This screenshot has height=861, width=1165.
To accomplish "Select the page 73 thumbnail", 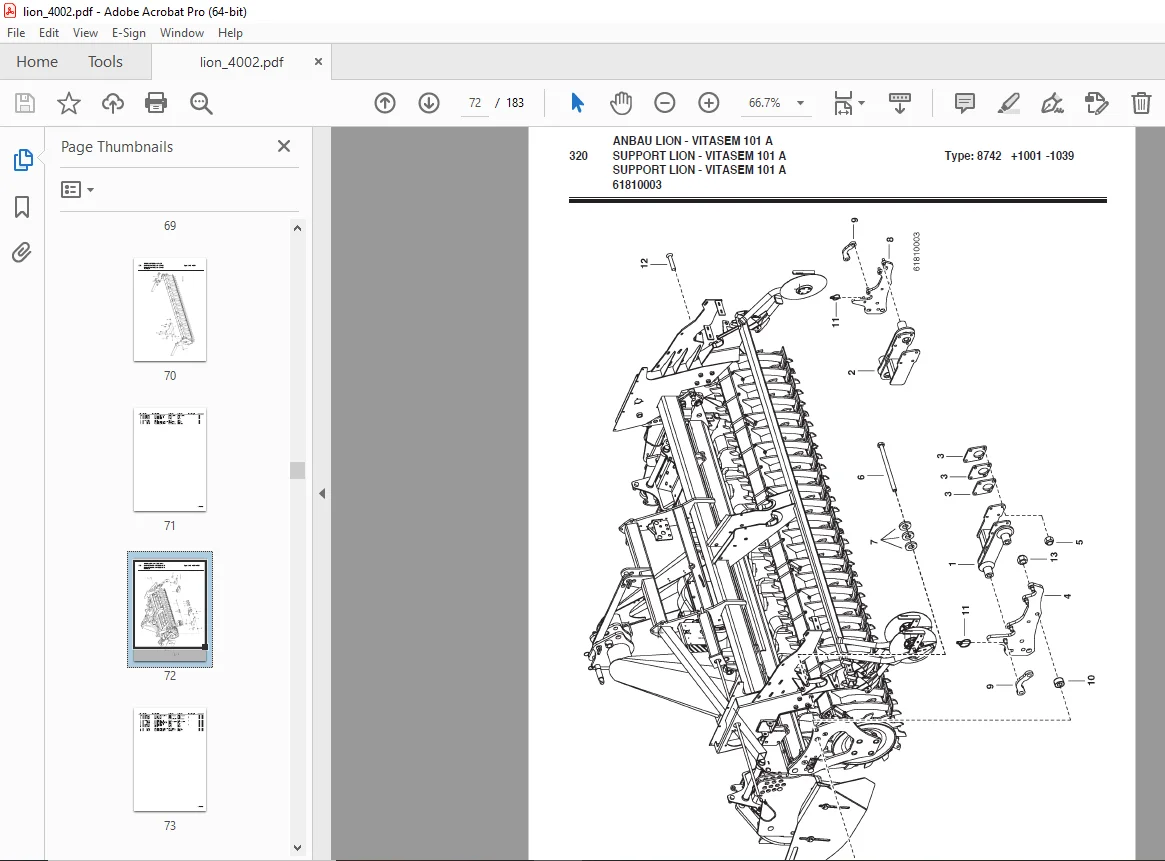I will click(x=170, y=759).
